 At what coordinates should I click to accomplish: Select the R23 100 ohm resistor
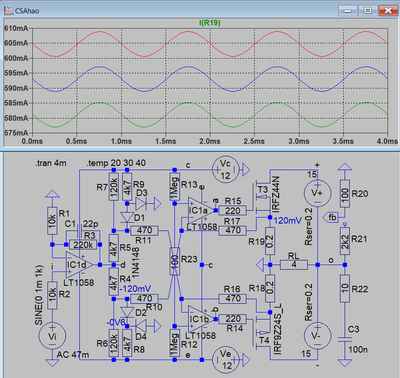175,261
